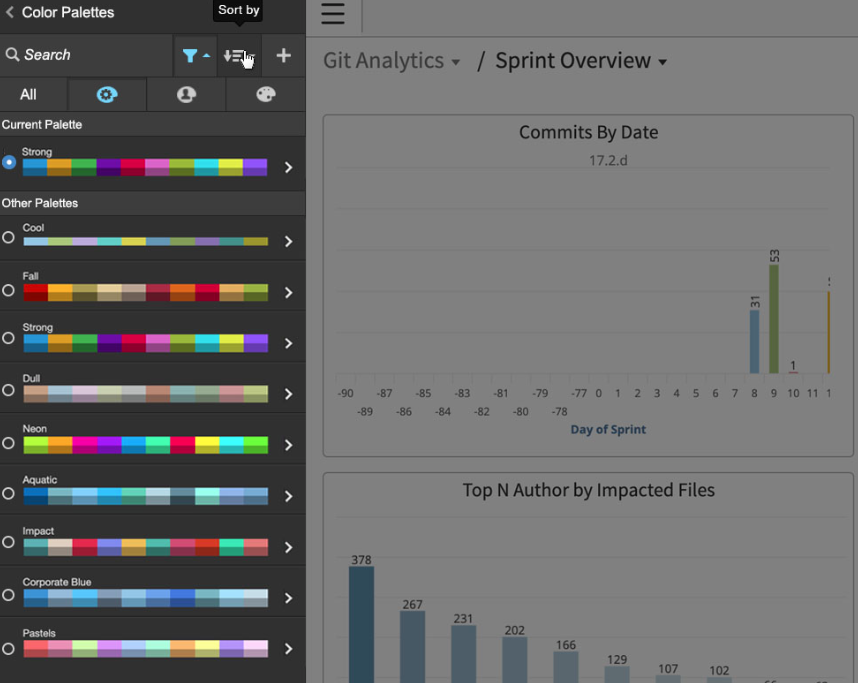Click the bar labeled 31
The image size is (858, 683).
point(754,342)
